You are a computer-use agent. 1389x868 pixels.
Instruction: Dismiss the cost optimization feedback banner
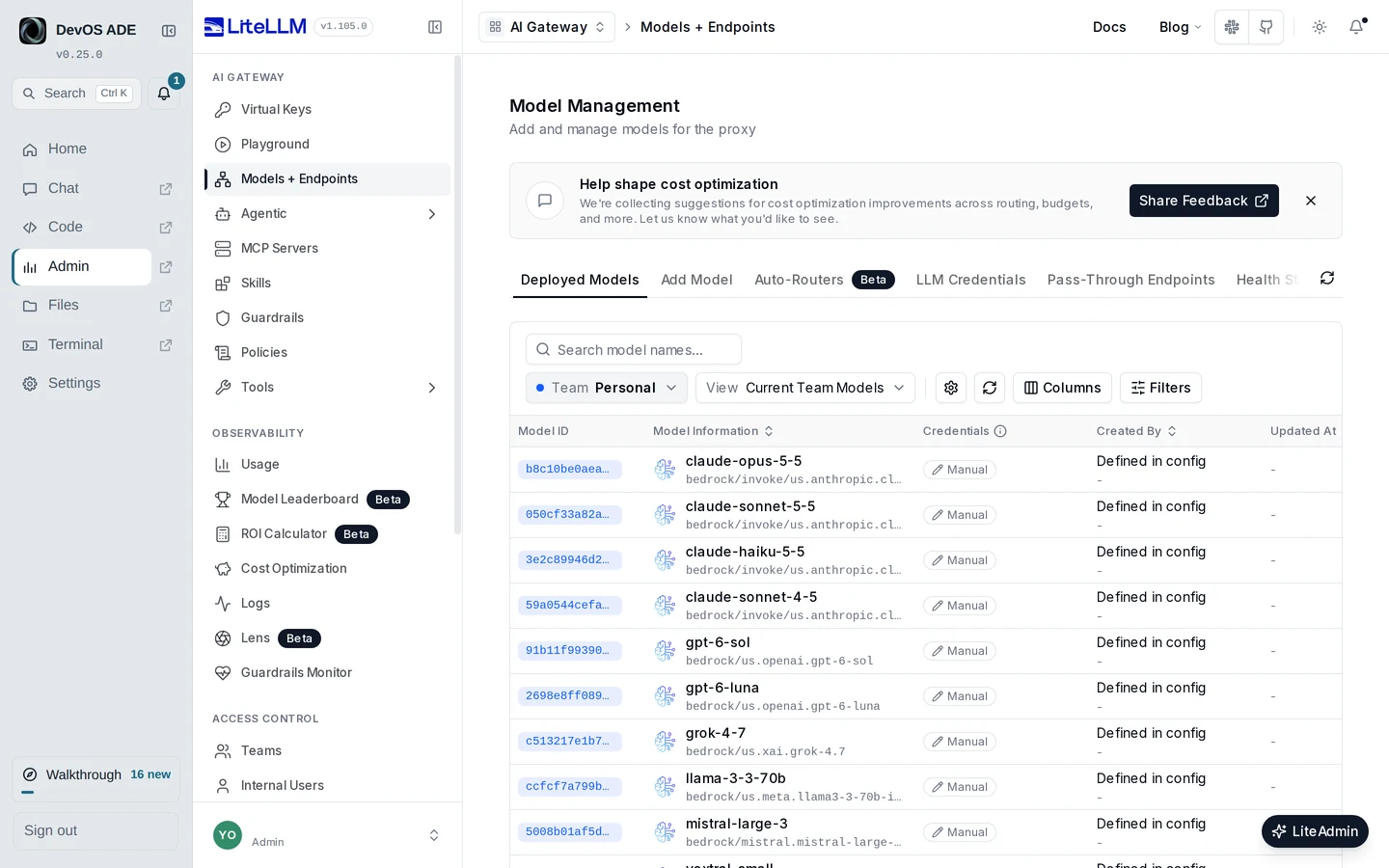[x=1311, y=201]
